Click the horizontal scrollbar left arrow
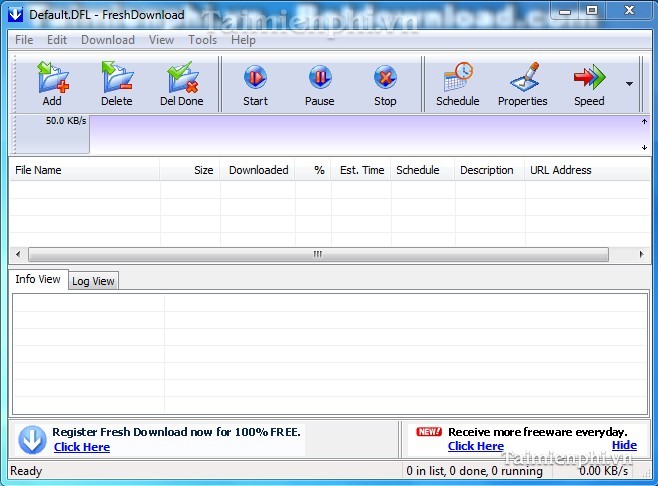The width and height of the screenshot is (658, 486). click(x=18, y=254)
